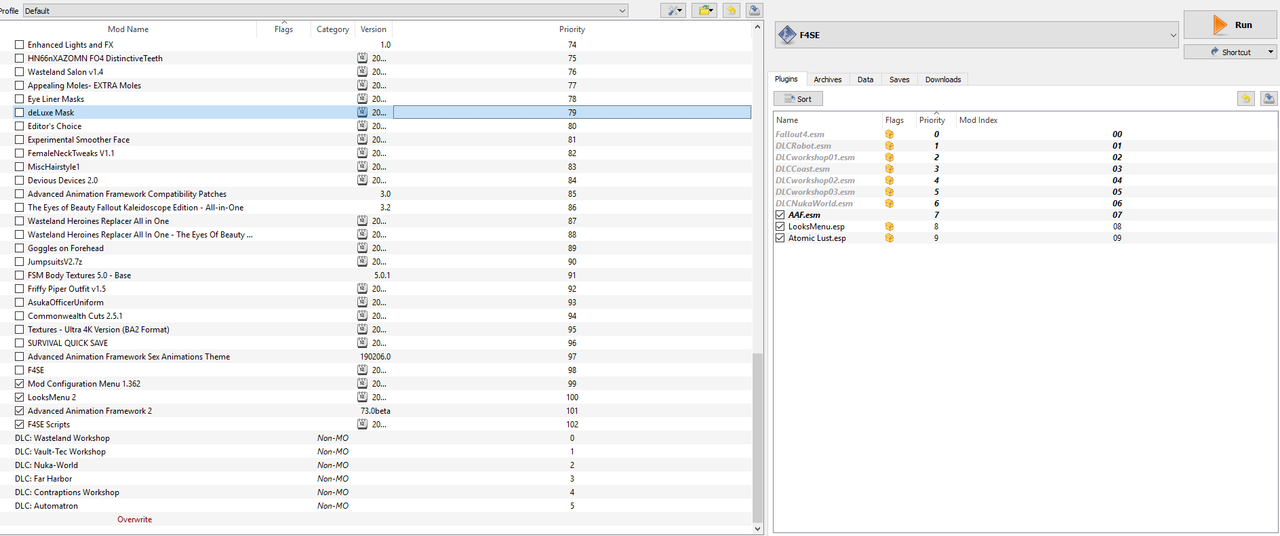The width and height of the screenshot is (1280, 536).
Task: Click version icon in Editor's Choice row
Action: [x=363, y=126]
